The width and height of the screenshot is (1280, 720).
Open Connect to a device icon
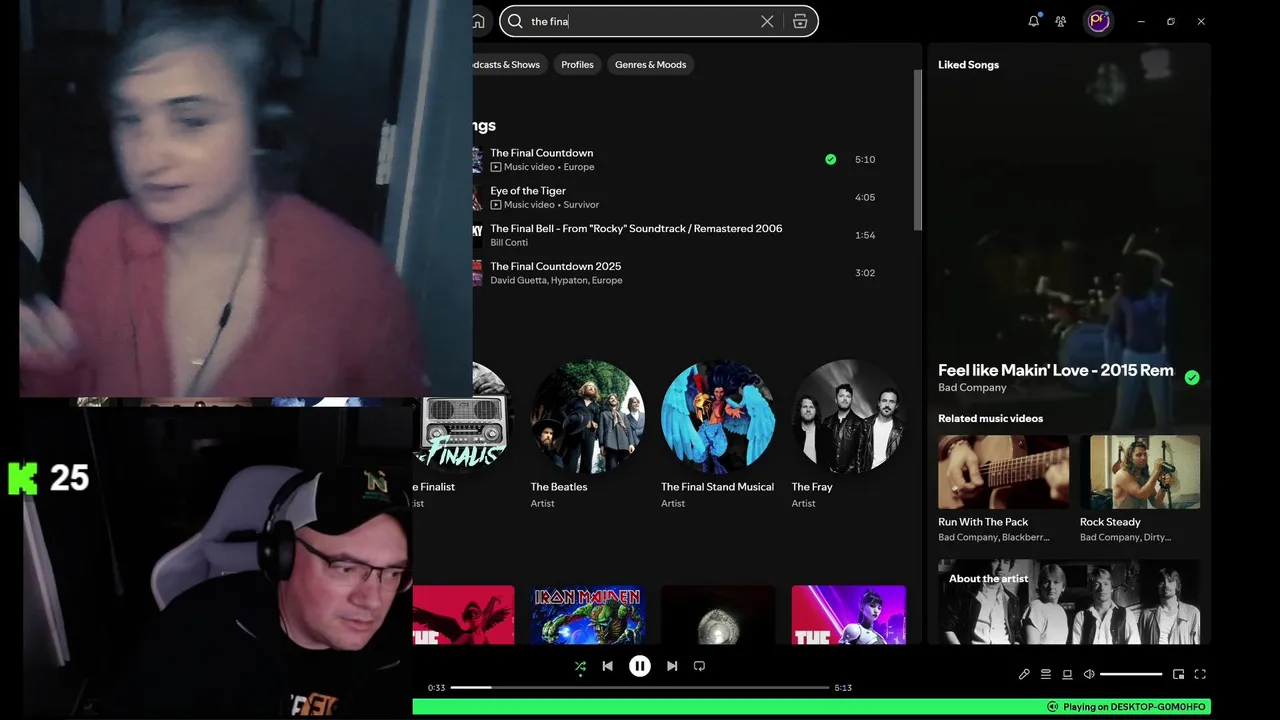pos(1067,674)
